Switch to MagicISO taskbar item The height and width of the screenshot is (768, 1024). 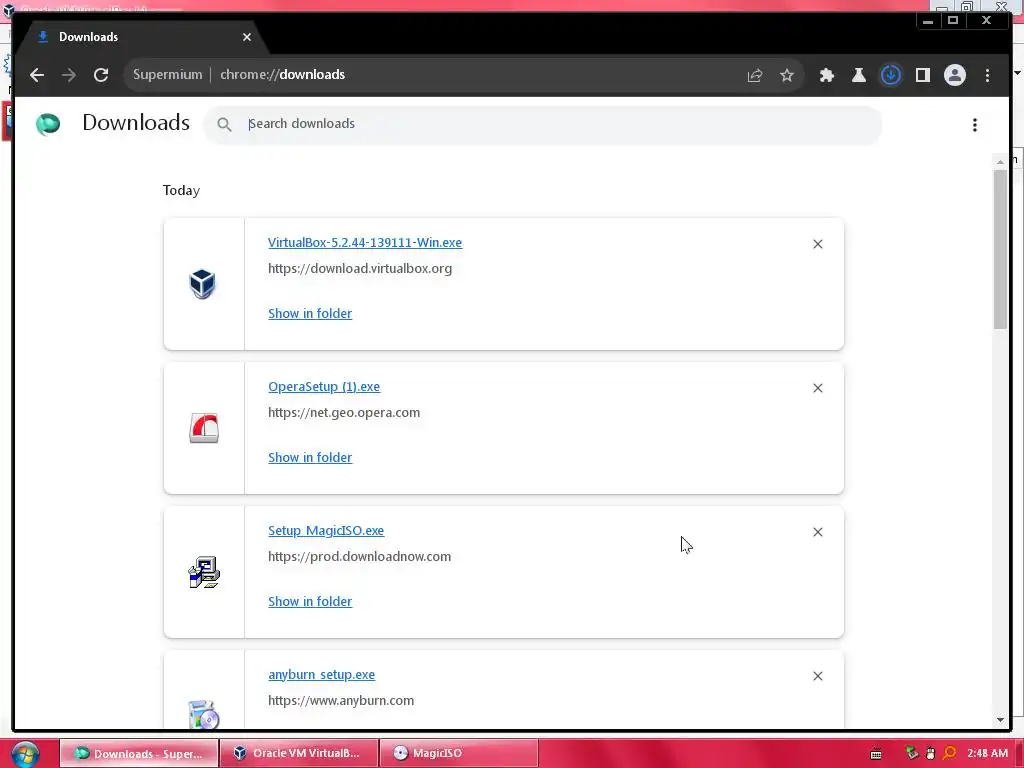coord(458,754)
